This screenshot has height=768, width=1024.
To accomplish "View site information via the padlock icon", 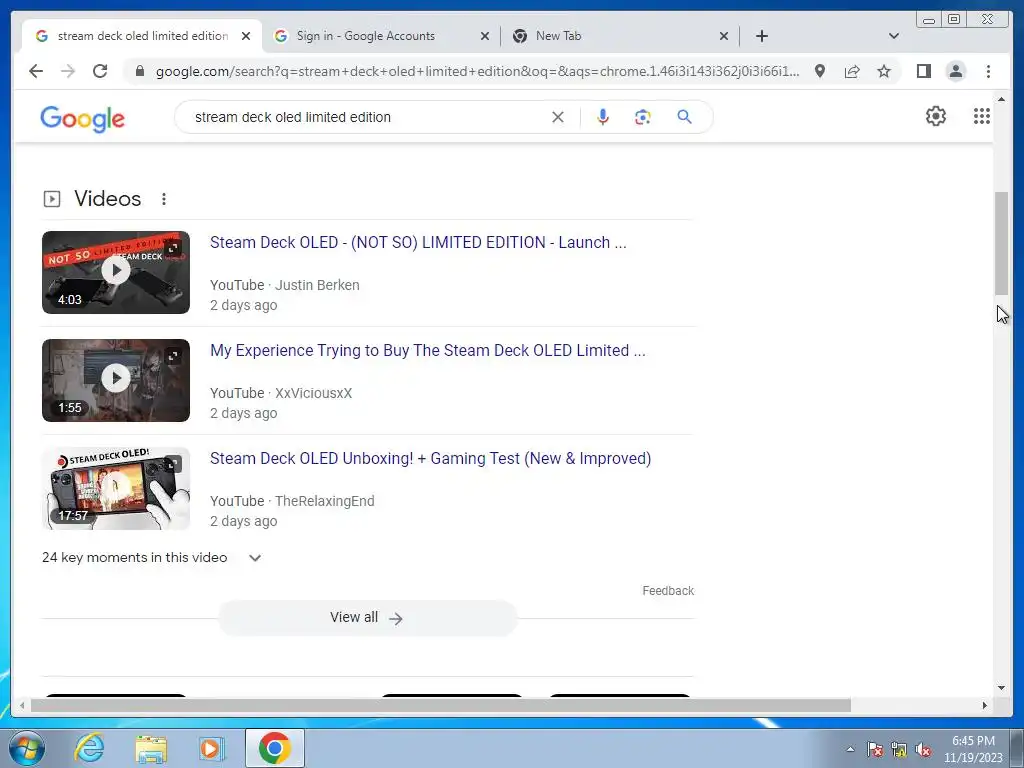I will pyautogui.click(x=139, y=71).
